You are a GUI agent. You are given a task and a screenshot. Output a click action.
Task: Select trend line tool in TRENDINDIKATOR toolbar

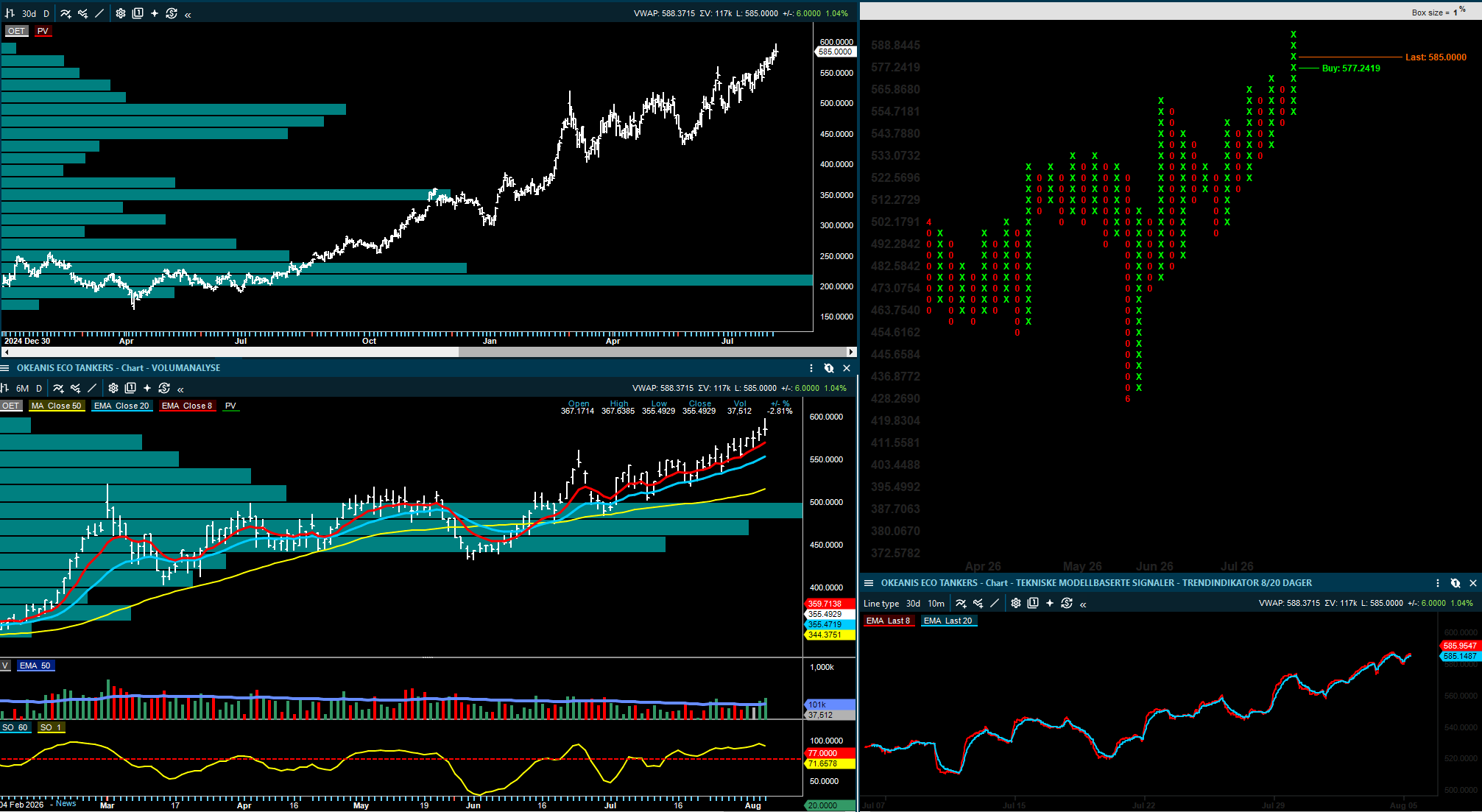point(995,603)
